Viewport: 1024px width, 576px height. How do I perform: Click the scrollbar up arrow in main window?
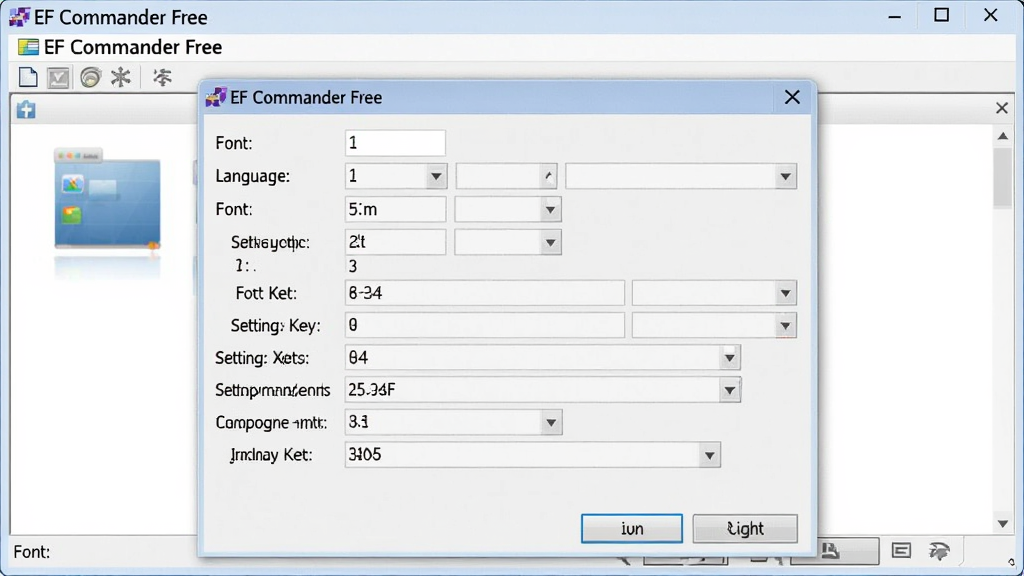1002,136
